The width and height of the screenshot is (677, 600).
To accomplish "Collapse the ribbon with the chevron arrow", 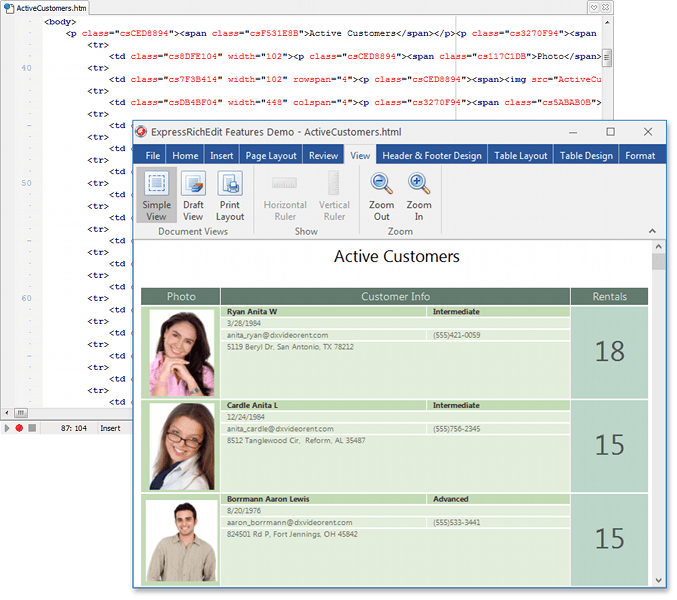I will pyautogui.click(x=651, y=231).
